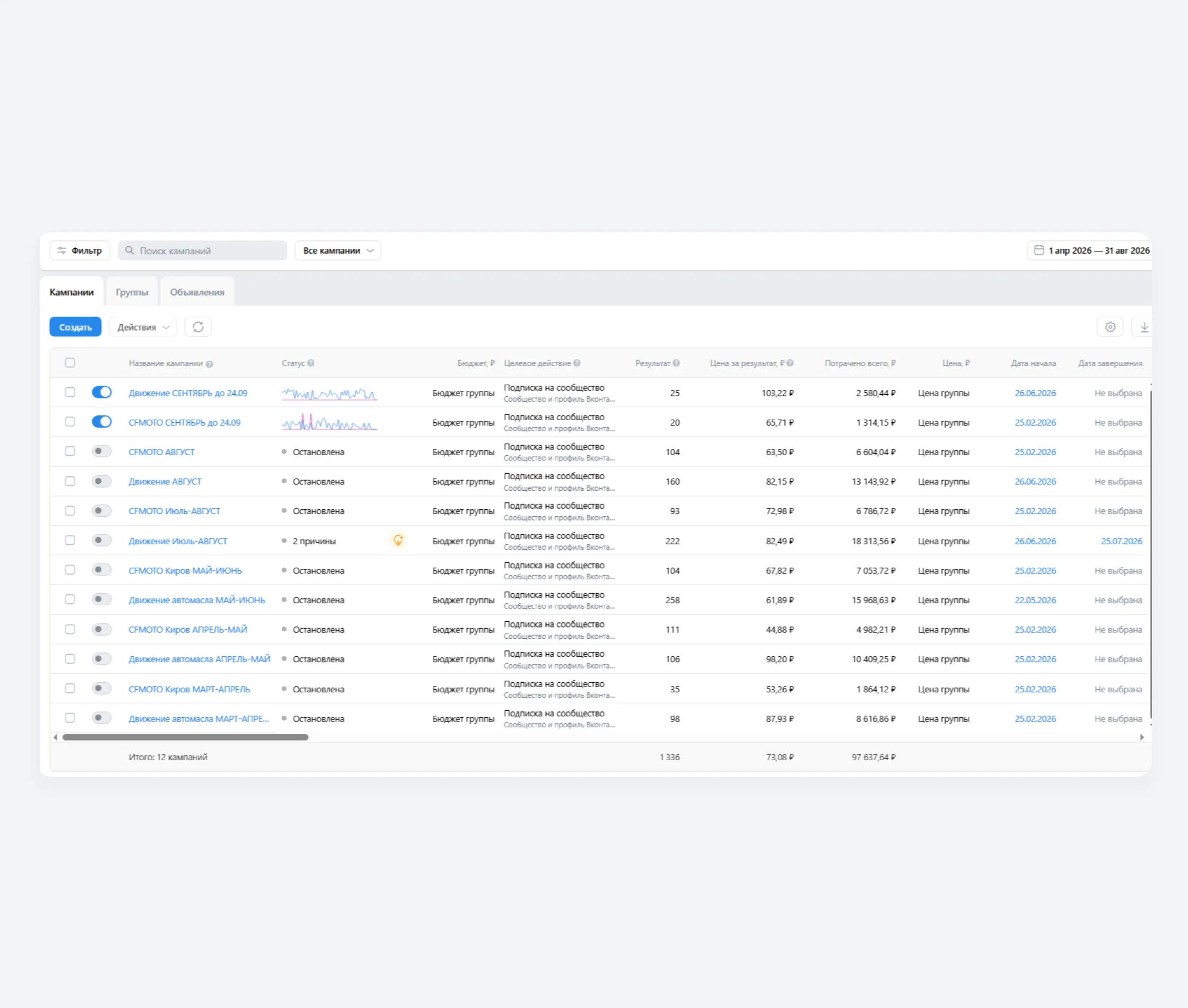Viewport: 1188px width, 1008px height.
Task: Click the refresh icon next to Действия
Action: pyautogui.click(x=198, y=327)
